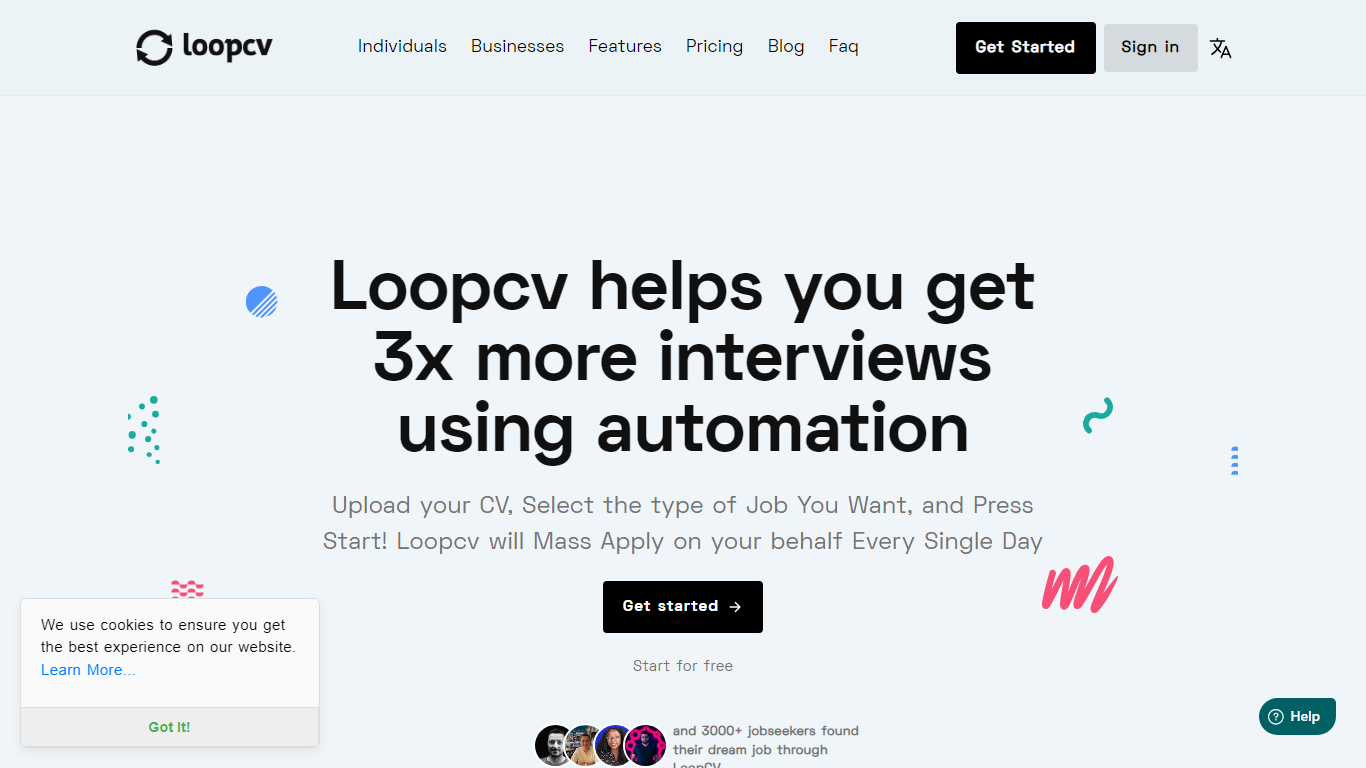Screen dimensions: 1366x768
Task: Click the hero Get started arrow button
Action: click(683, 607)
